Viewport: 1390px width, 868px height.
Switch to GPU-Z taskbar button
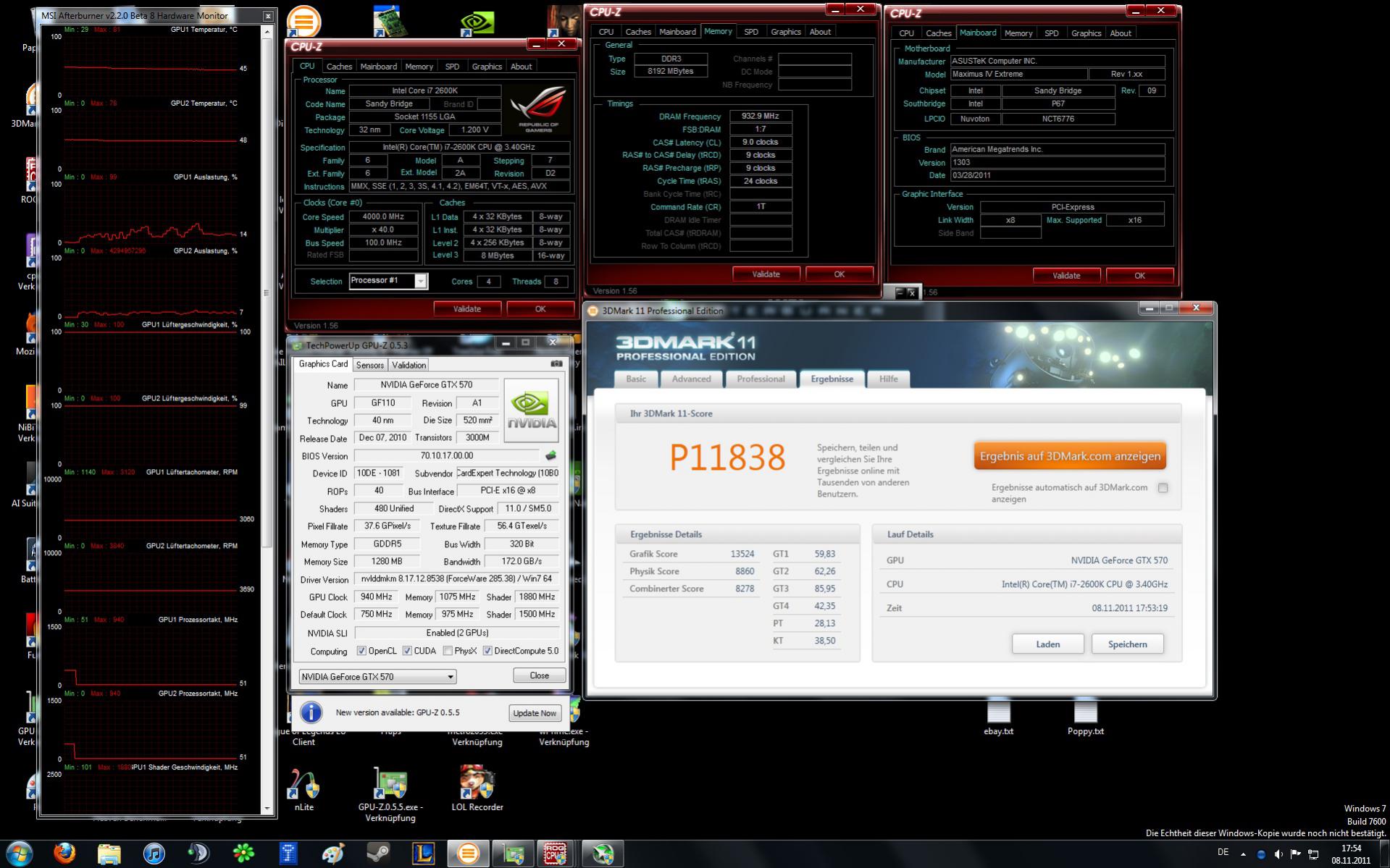[x=513, y=854]
